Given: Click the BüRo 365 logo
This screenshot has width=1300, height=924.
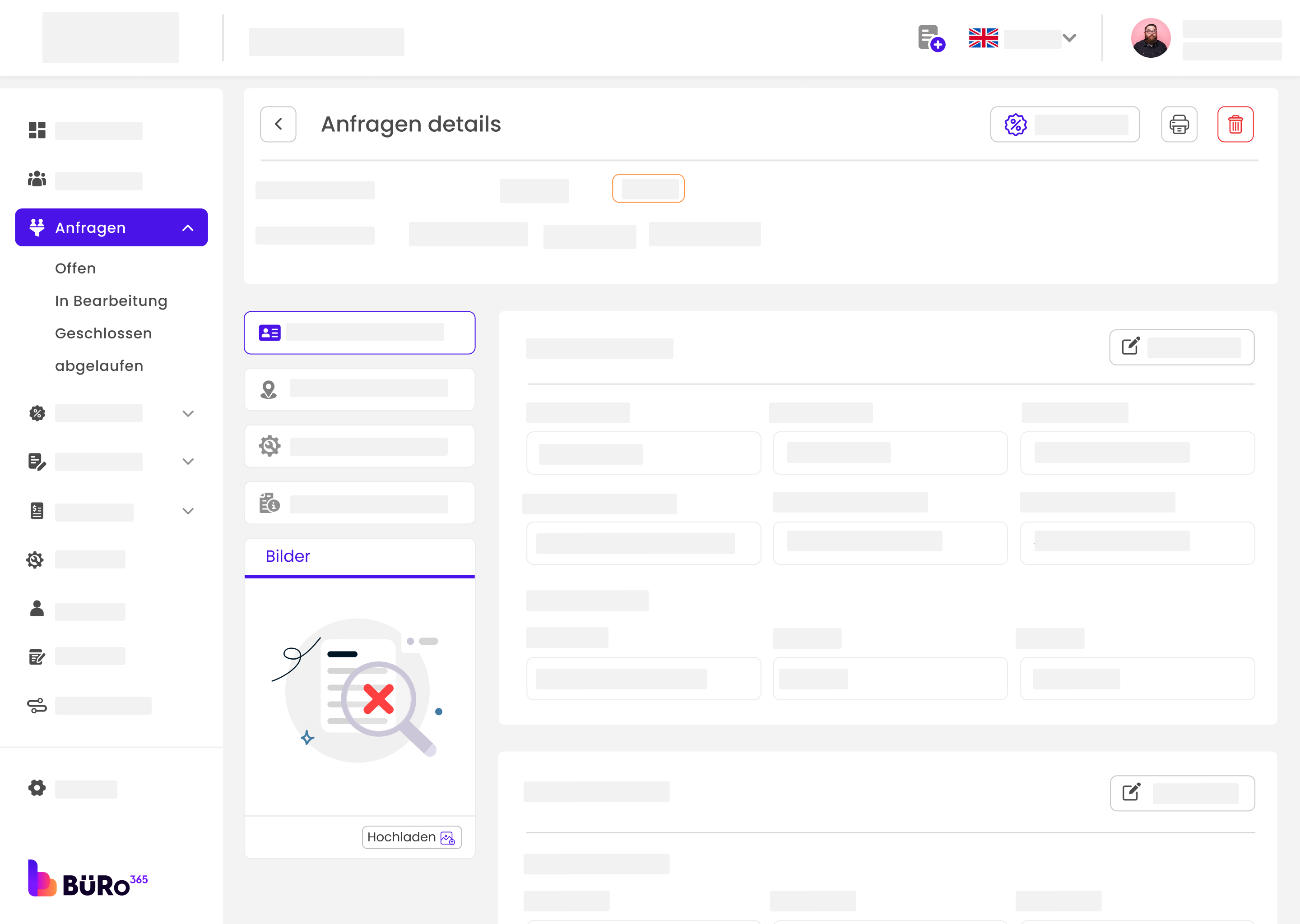Looking at the screenshot, I should point(88,878).
